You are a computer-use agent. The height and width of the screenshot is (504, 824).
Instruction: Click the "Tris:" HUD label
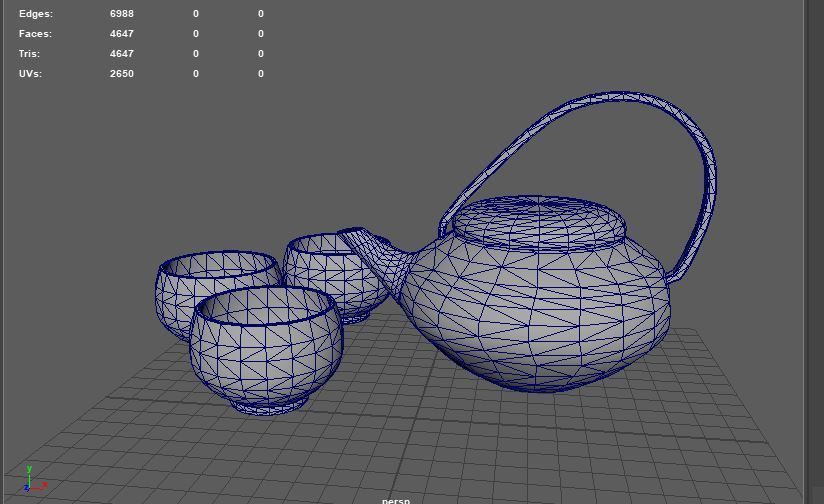coord(29,54)
